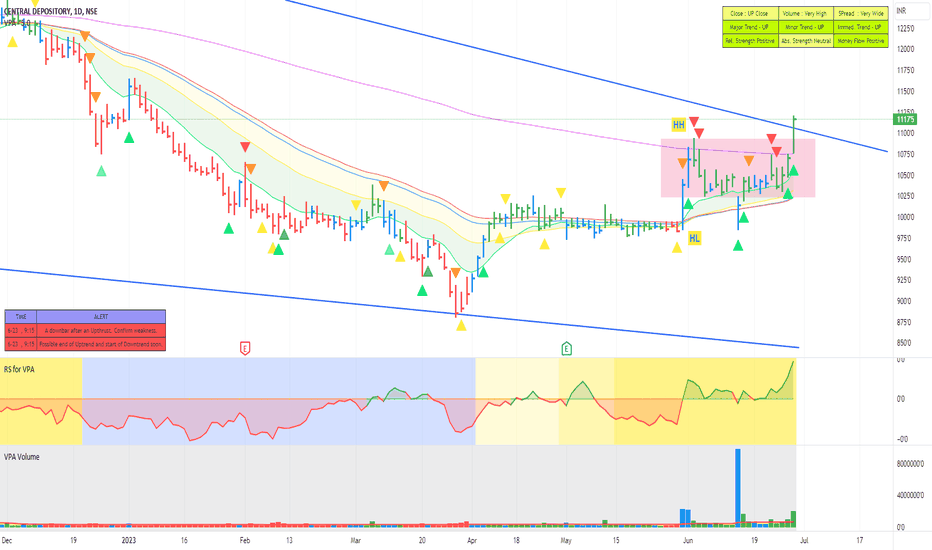Screen dimensions: 932x550
Task: Click the 'Possible end of Uptrend' alert row
Action: tap(85, 344)
